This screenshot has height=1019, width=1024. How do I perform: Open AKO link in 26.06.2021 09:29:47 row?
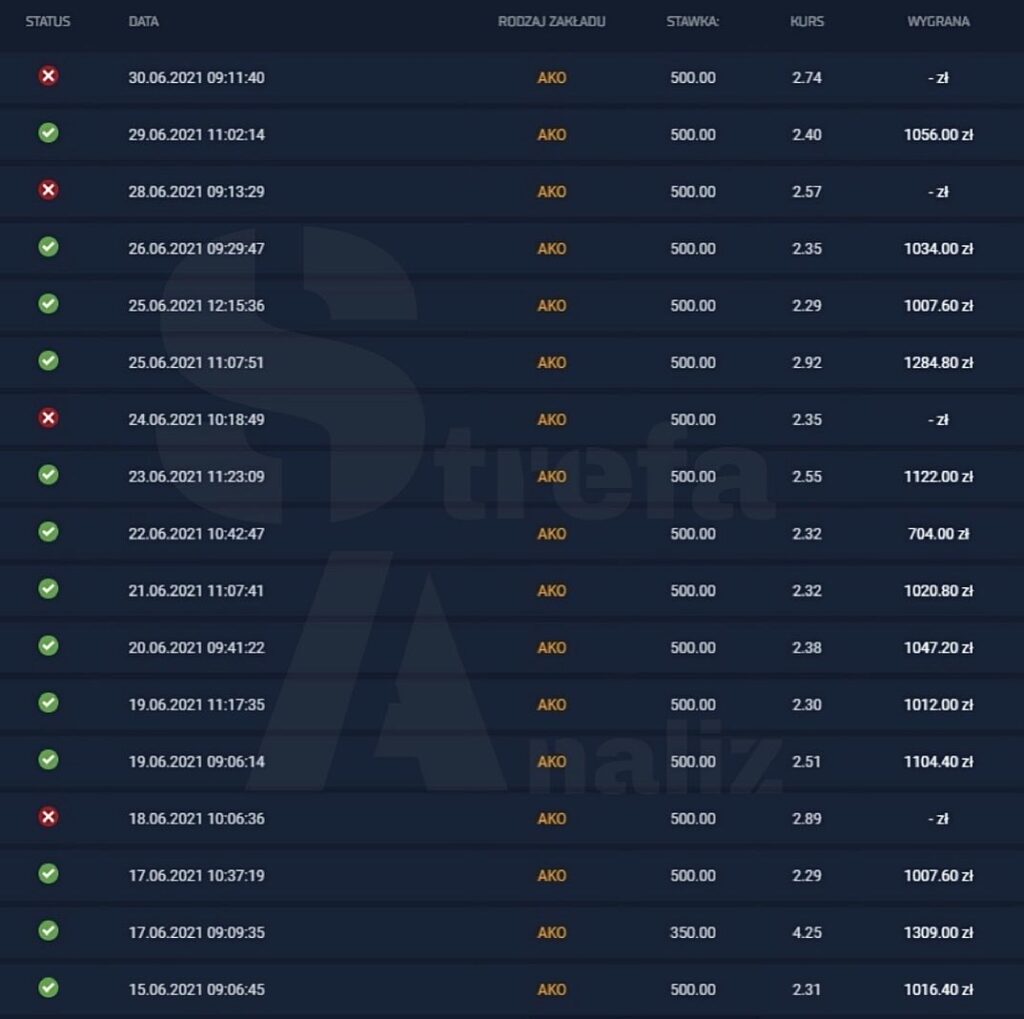point(552,249)
